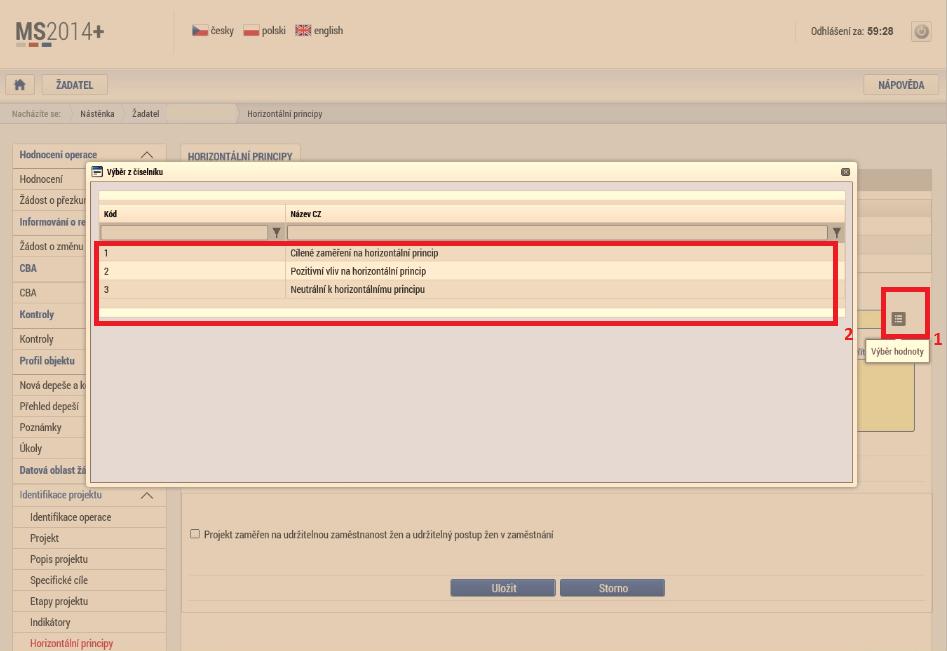Open Poznámky in sidebar

click(x=40, y=428)
